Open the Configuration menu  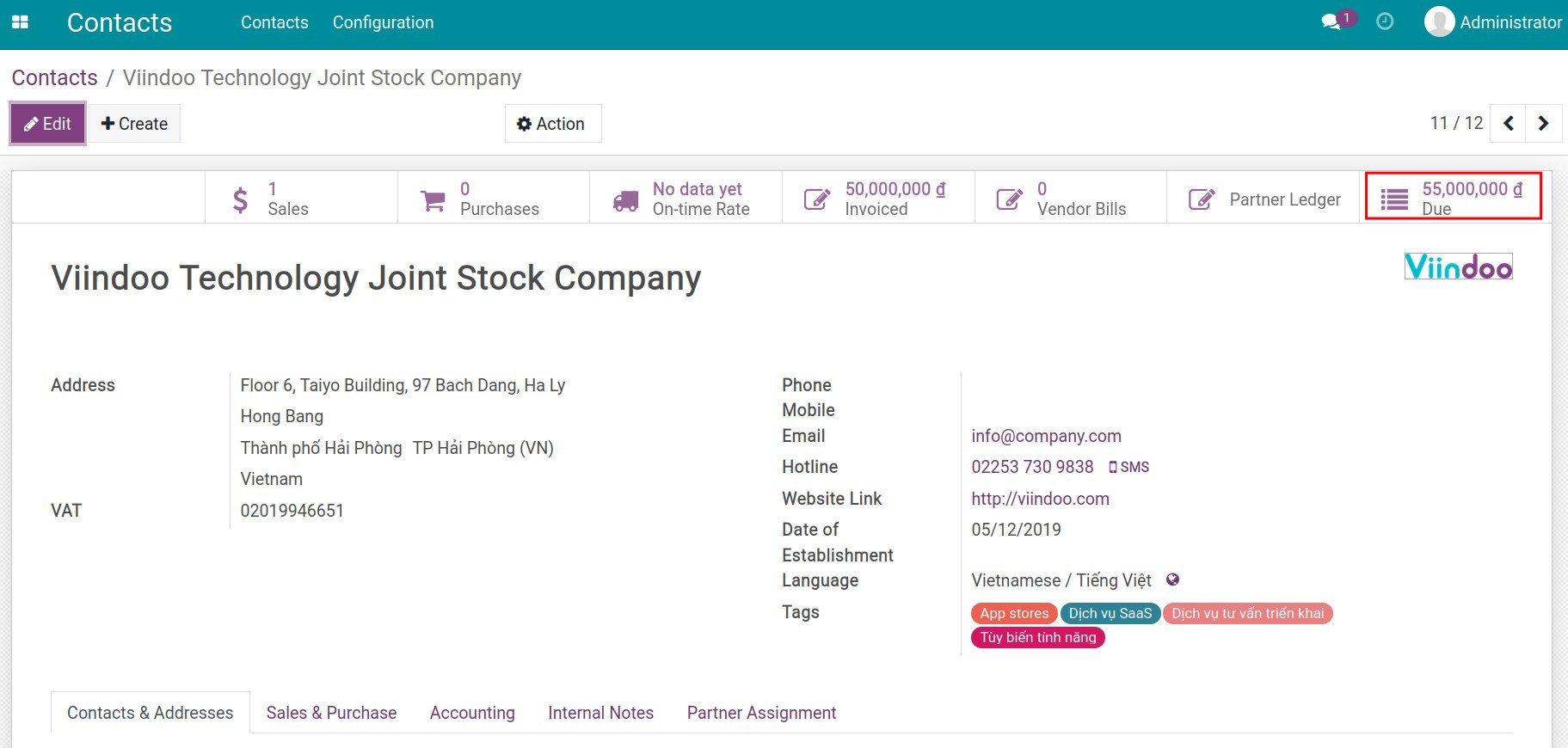pyautogui.click(x=383, y=22)
